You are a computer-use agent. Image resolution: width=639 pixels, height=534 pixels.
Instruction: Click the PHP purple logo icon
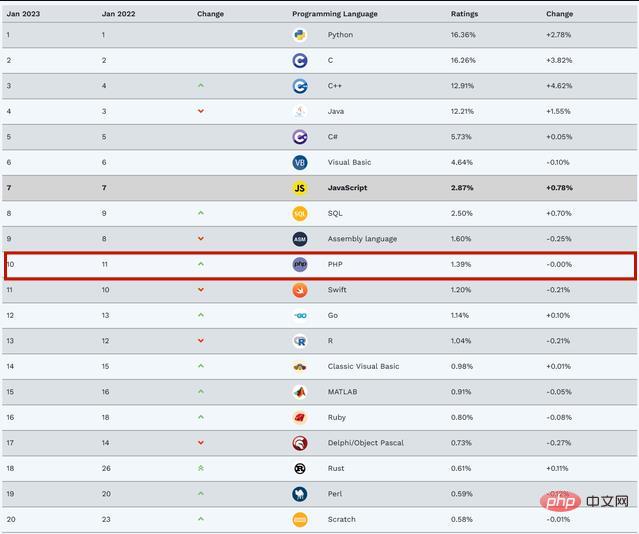[300, 265]
